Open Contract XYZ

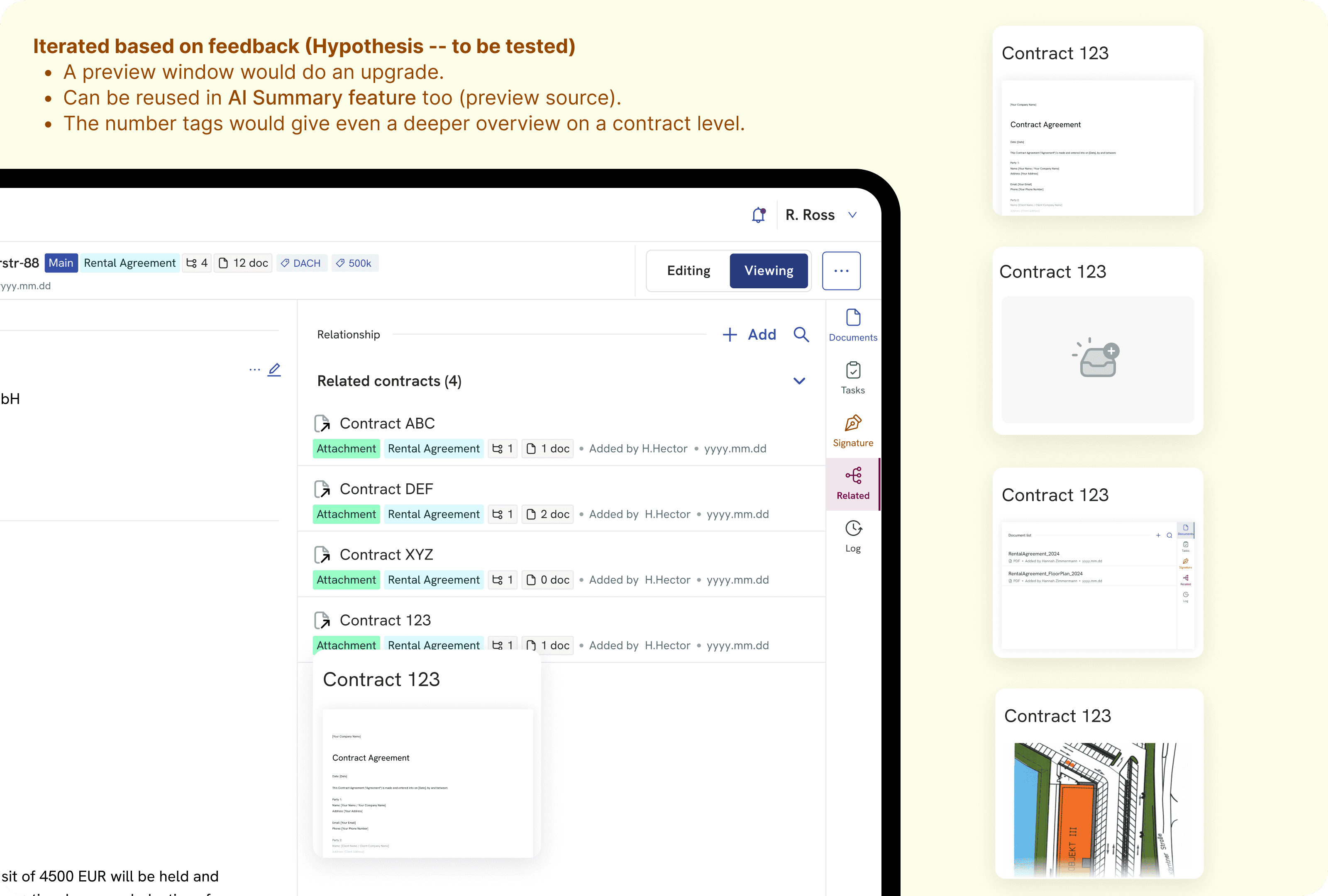386,555
